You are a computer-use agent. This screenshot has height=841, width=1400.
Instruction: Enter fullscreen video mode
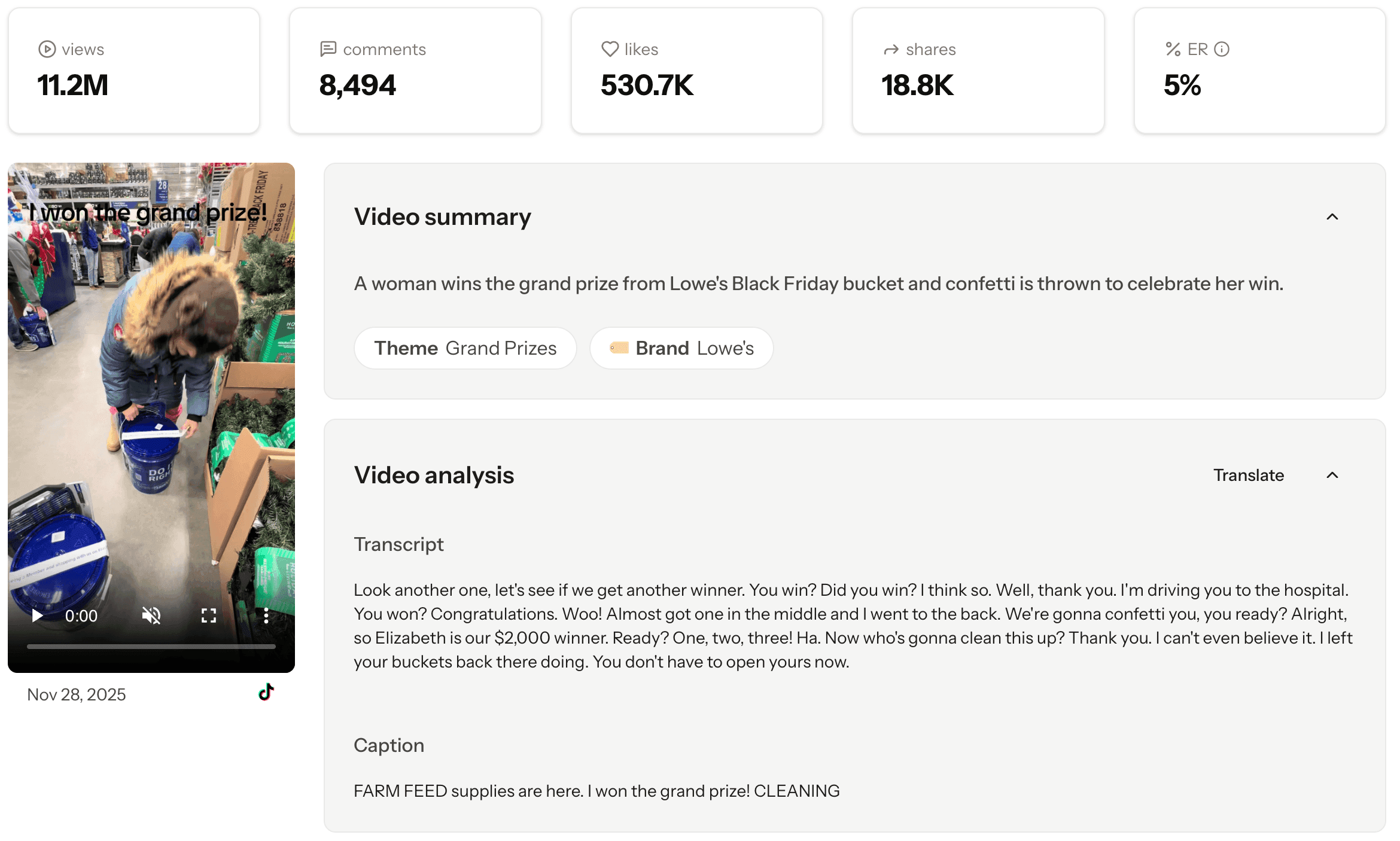(209, 615)
